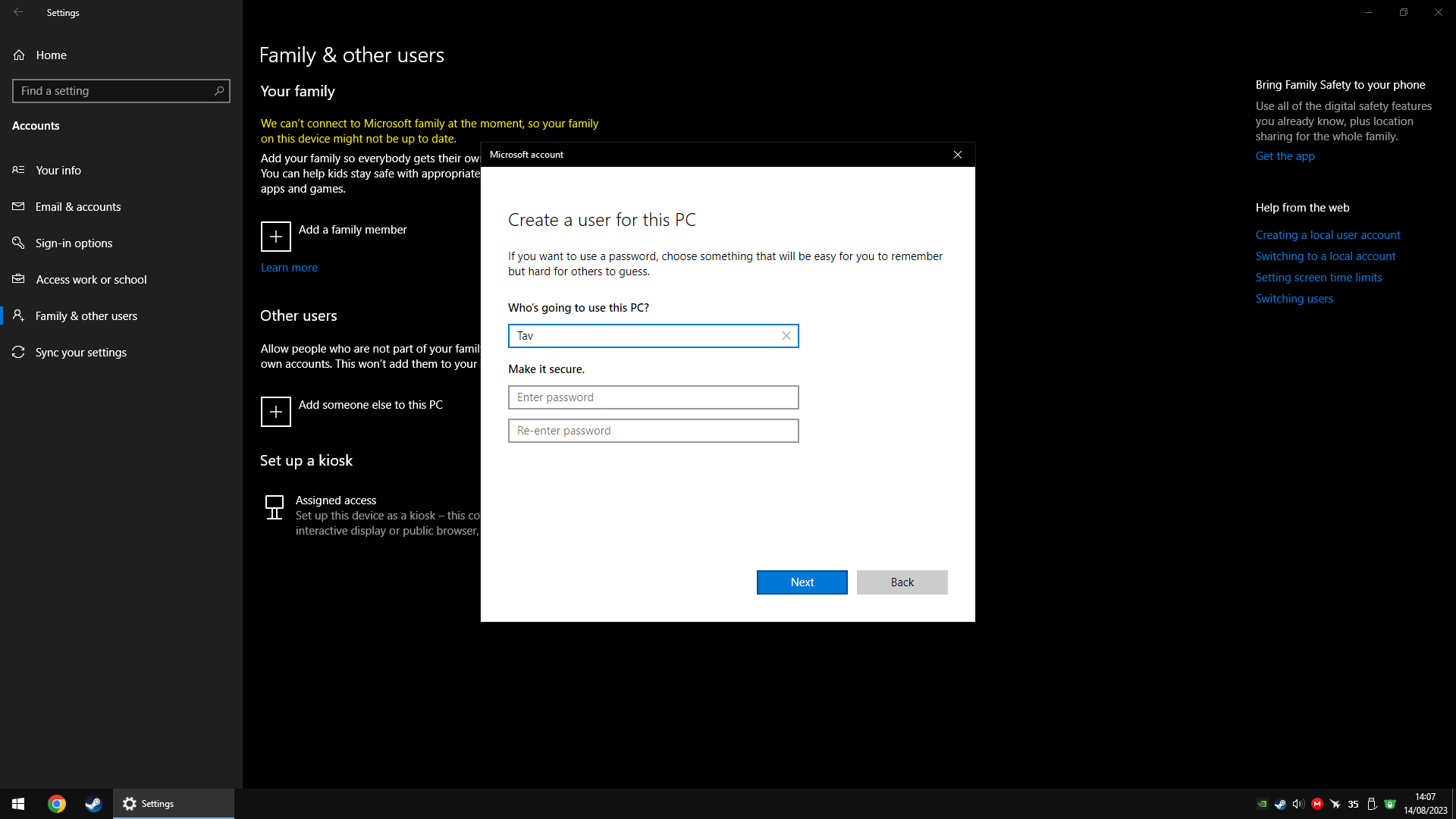Open Steam from the taskbar
Viewport: 1456px width, 819px height.
93,804
